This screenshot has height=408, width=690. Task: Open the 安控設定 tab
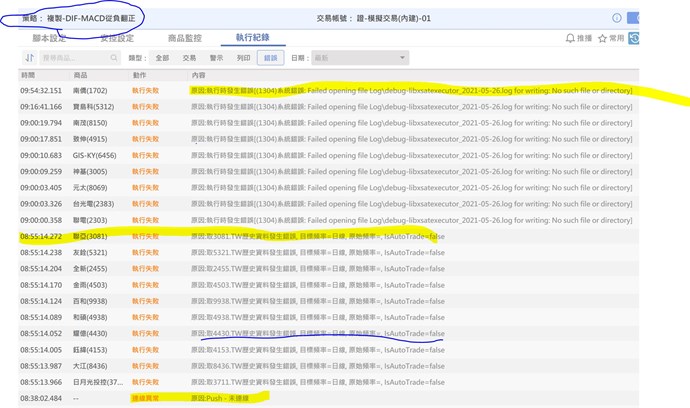coord(116,38)
